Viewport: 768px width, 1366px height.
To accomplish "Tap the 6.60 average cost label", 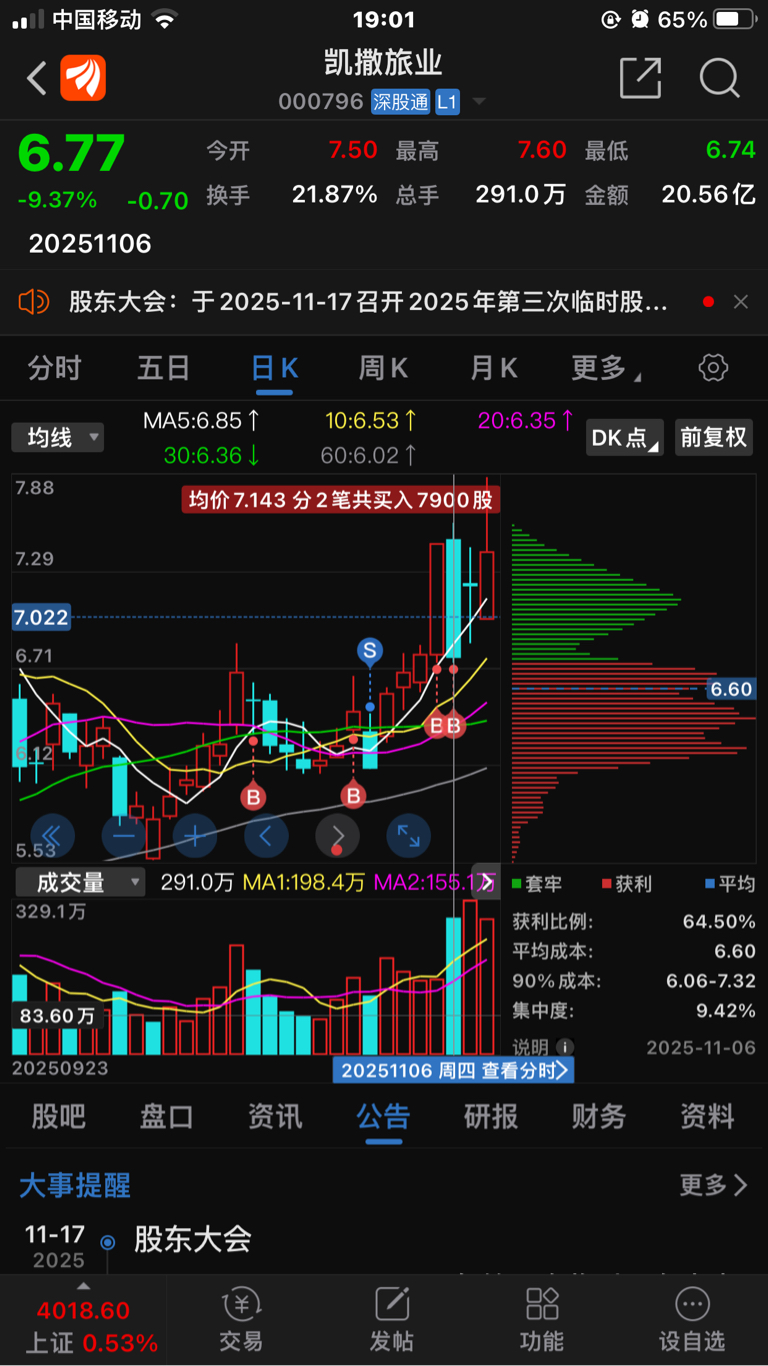I will [x=731, y=689].
